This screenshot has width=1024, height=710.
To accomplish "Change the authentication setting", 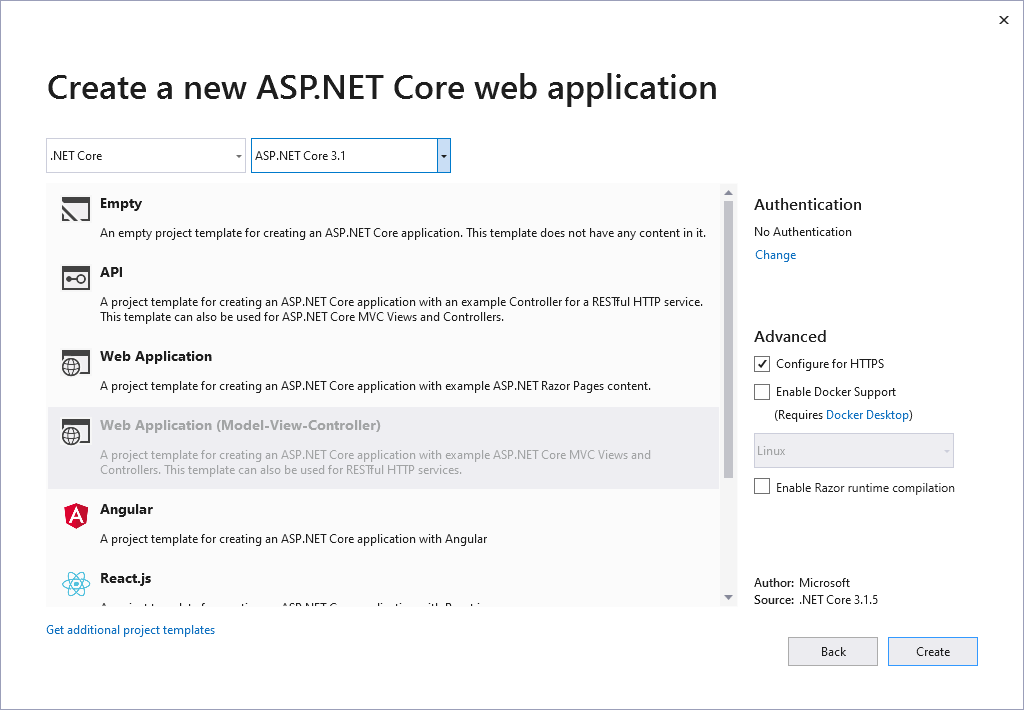I will click(776, 255).
